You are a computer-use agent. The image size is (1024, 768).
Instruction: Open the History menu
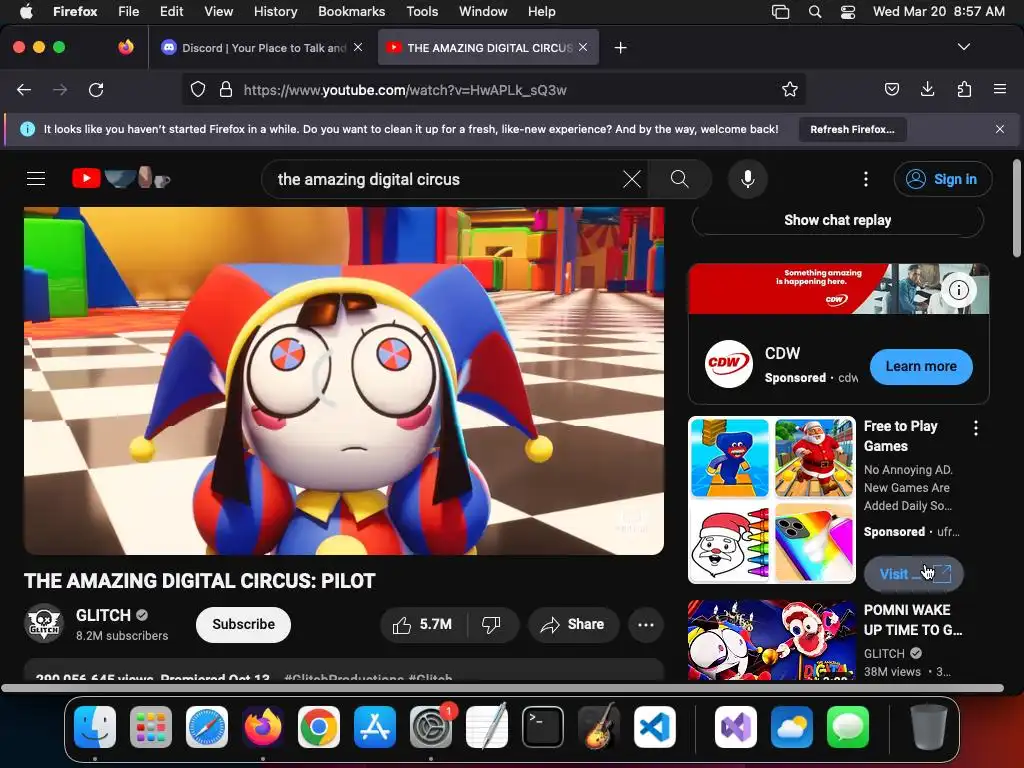275,12
